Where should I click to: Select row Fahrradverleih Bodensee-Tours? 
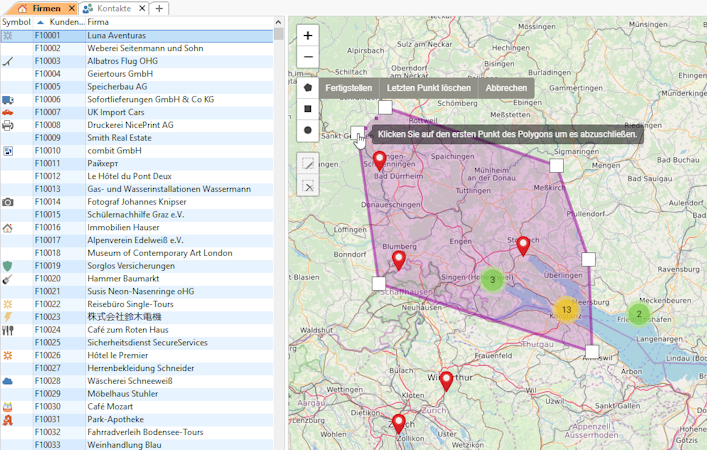point(137,432)
